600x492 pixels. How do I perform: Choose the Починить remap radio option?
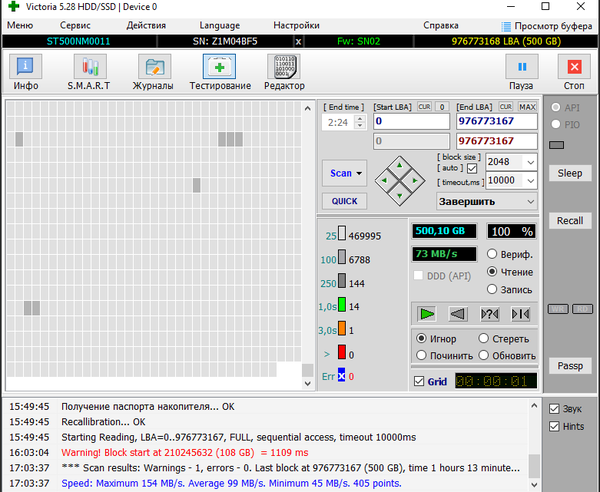(422, 355)
